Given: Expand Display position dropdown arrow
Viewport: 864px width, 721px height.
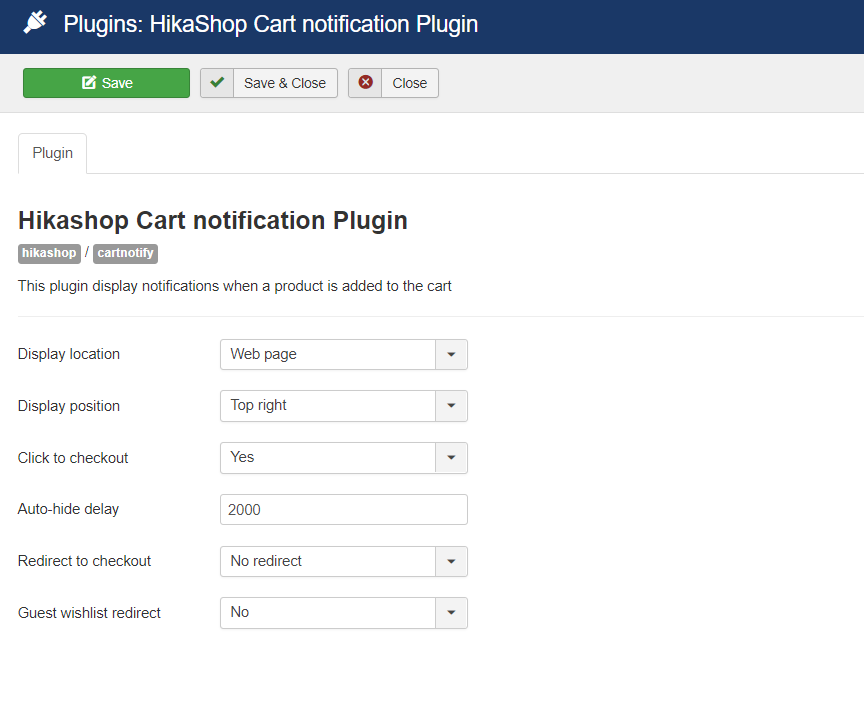Looking at the screenshot, I should tap(451, 406).
